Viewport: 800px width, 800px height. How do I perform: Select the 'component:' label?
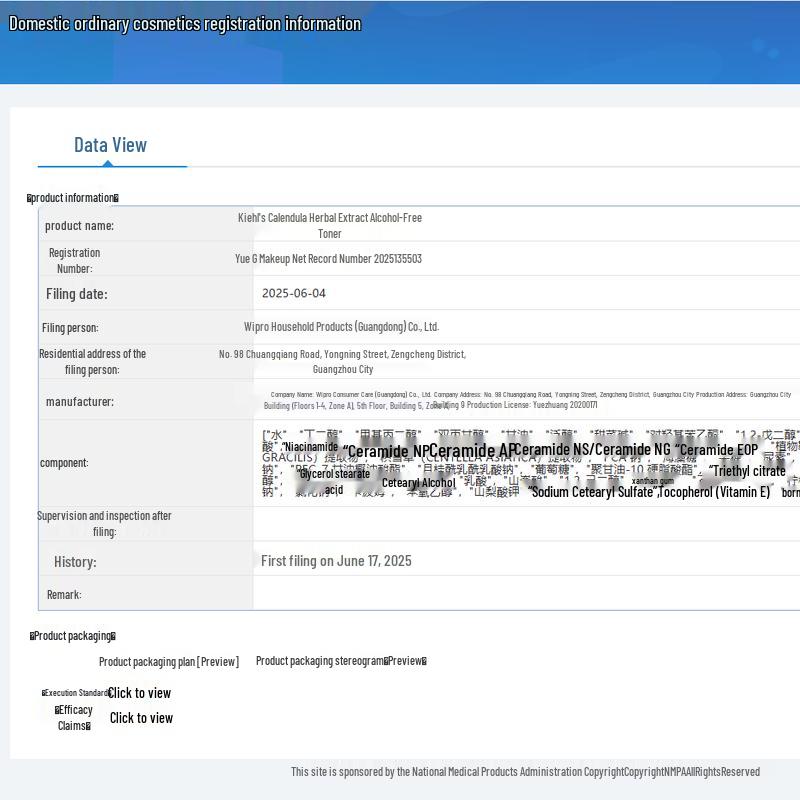click(x=64, y=463)
